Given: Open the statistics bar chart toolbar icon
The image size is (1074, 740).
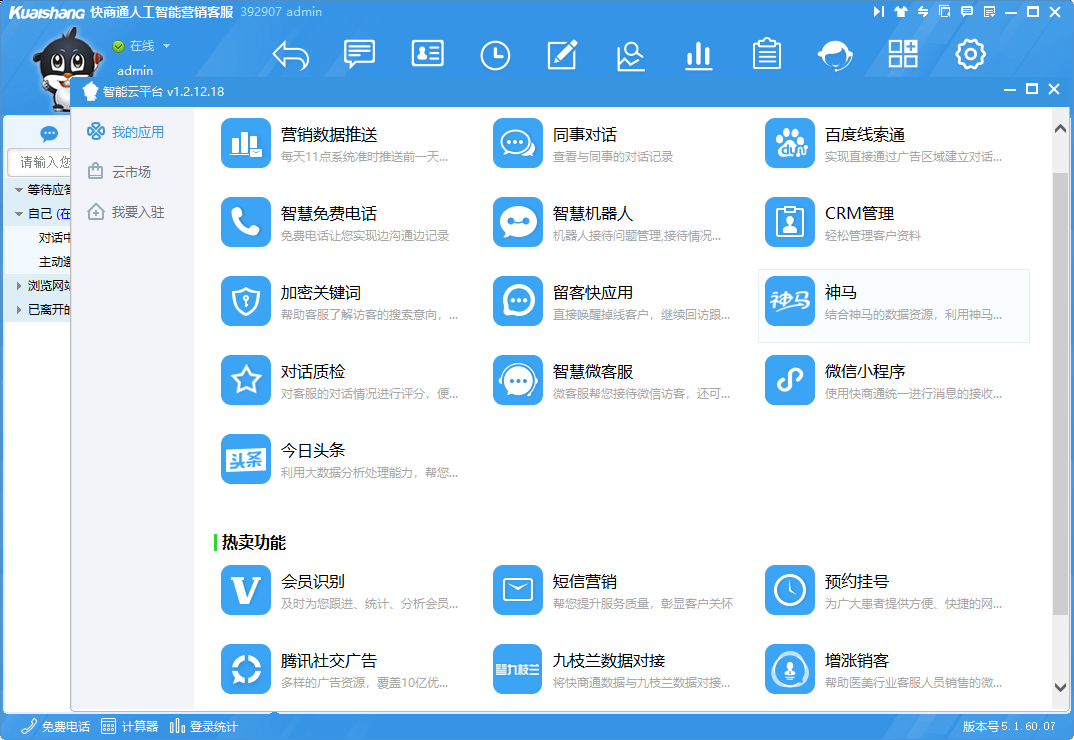Looking at the screenshot, I should pyautogui.click(x=698, y=55).
